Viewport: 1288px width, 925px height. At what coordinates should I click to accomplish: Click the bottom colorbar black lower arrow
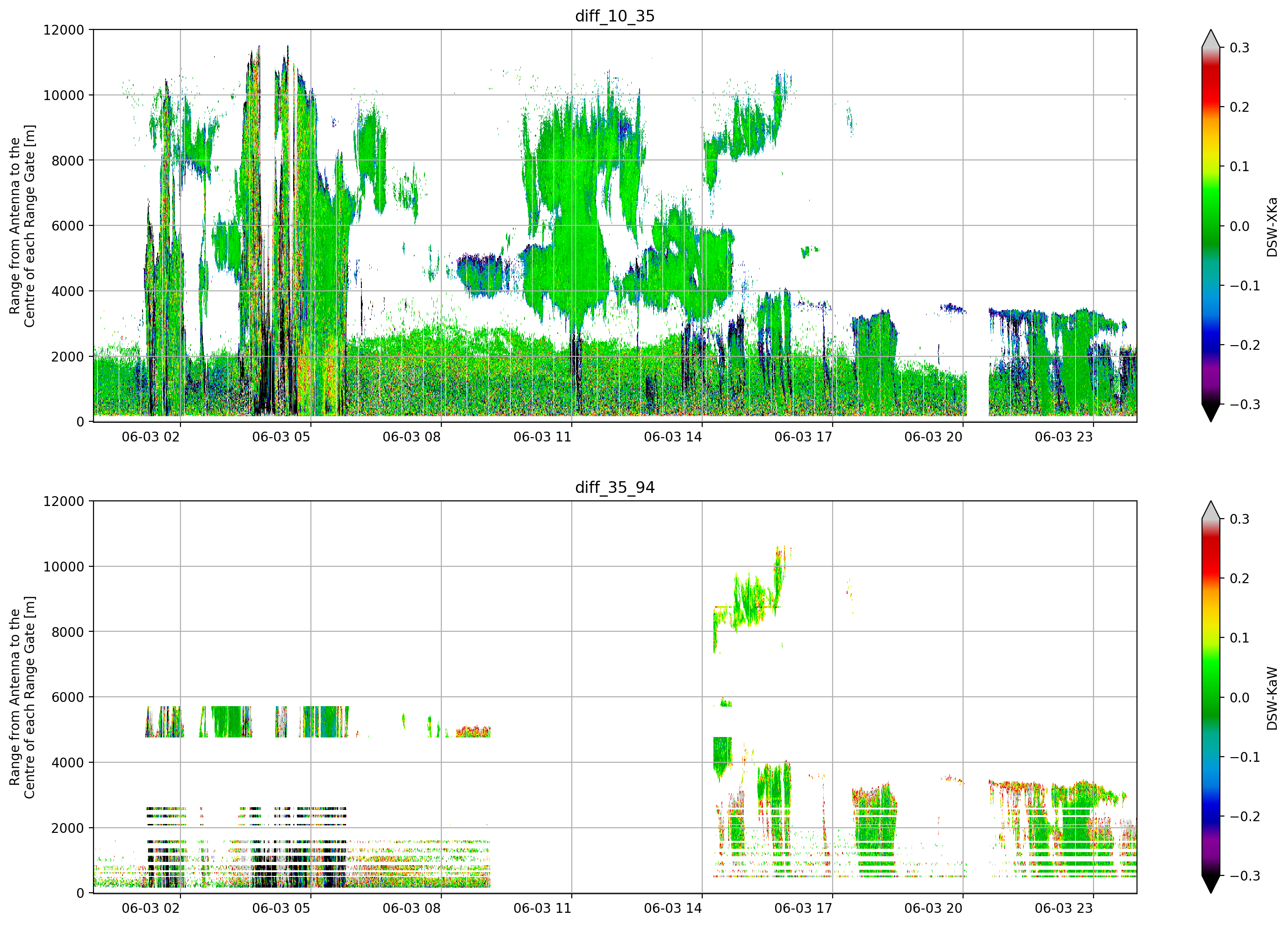pos(1211,884)
